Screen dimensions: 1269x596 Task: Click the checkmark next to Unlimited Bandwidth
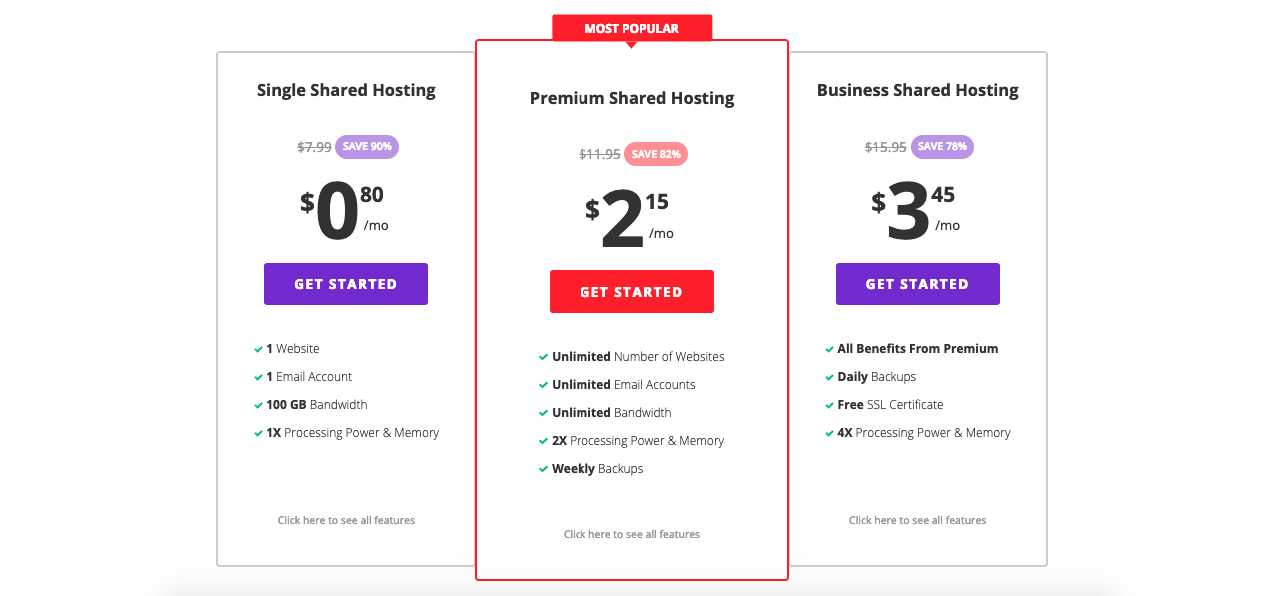(544, 413)
